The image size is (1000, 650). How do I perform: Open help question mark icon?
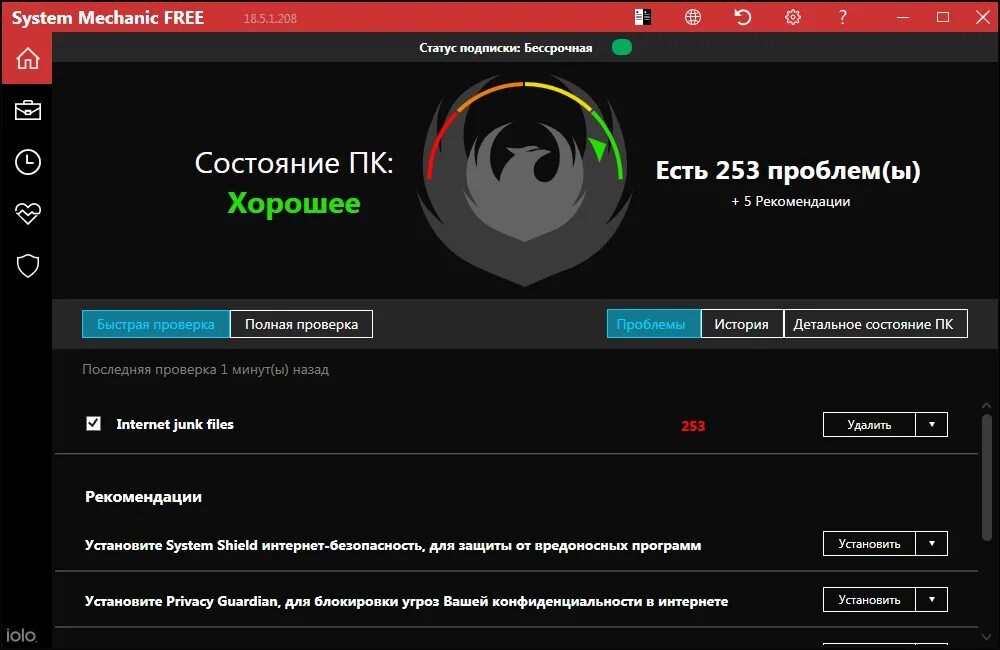coord(842,17)
